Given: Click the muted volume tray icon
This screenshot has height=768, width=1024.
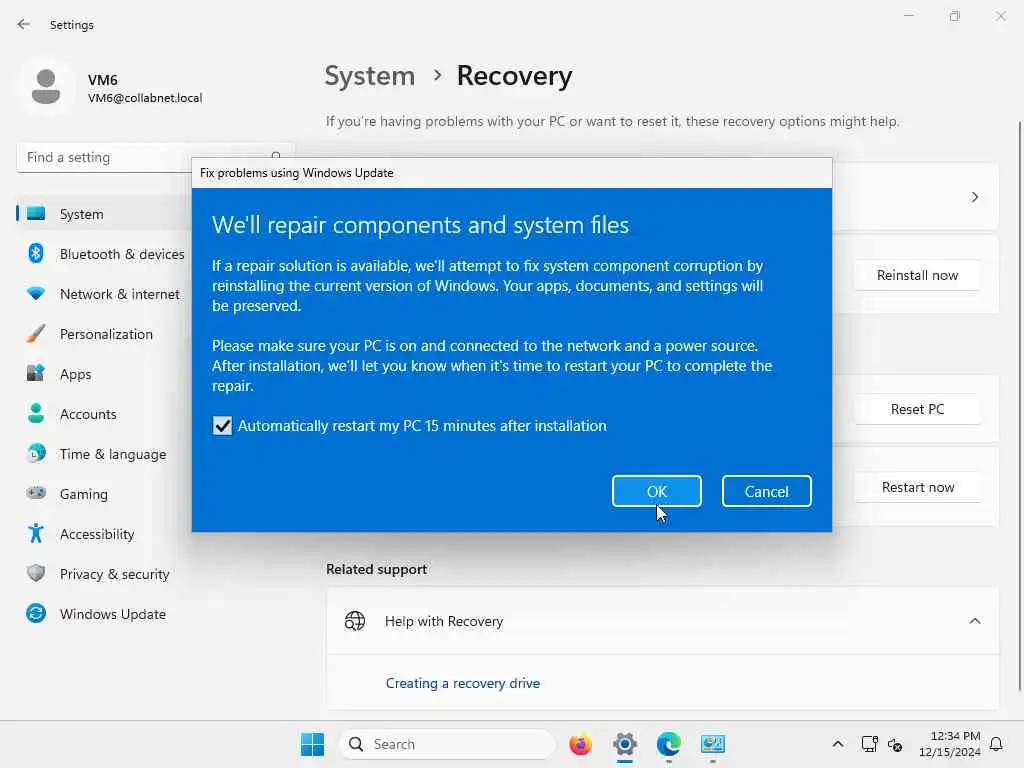Looking at the screenshot, I should click(x=895, y=744).
